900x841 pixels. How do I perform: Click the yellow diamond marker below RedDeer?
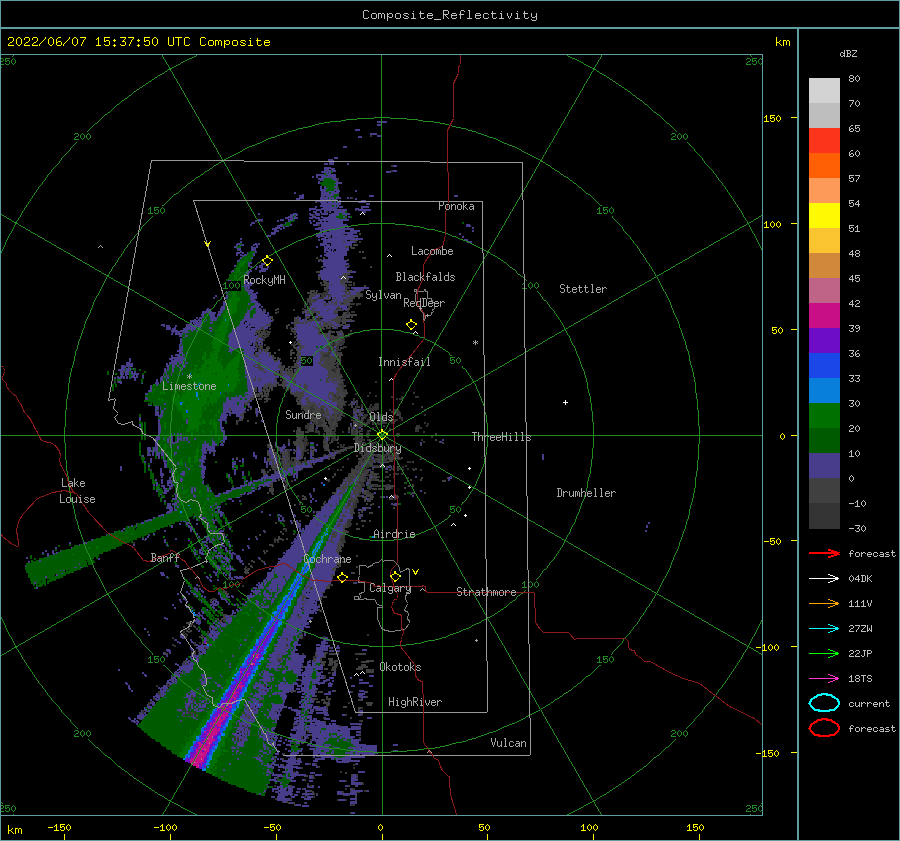pos(411,325)
